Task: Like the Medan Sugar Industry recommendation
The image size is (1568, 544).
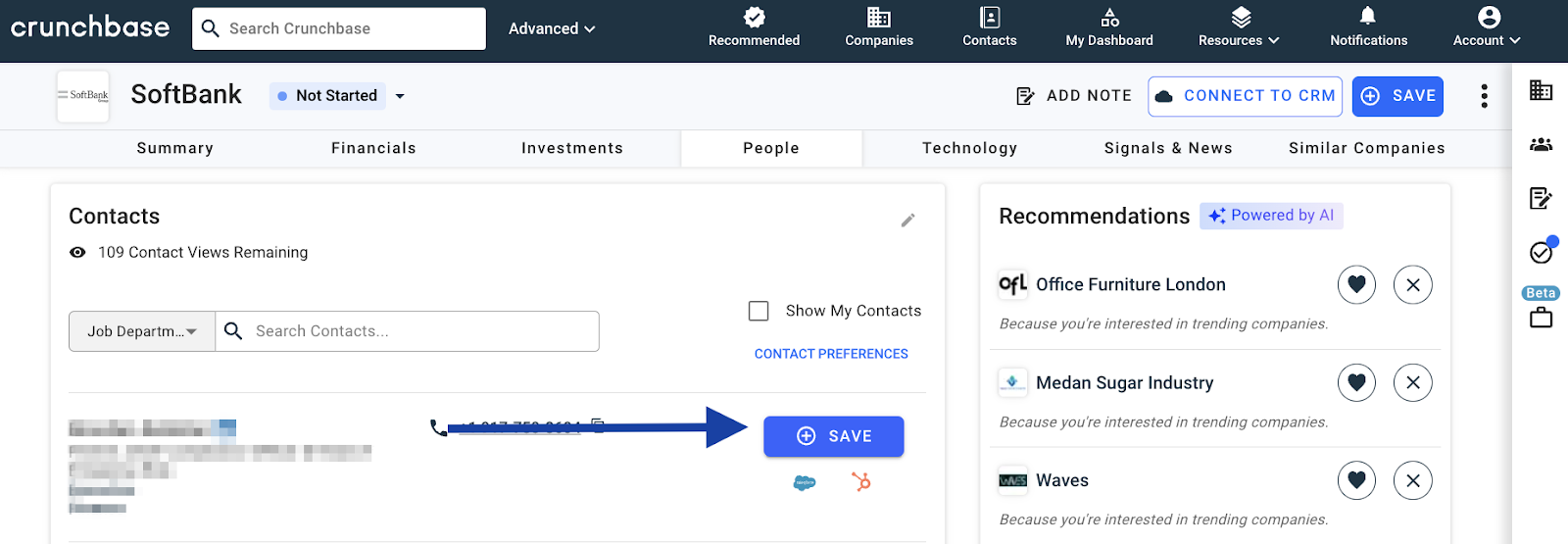Action: 1356,382
